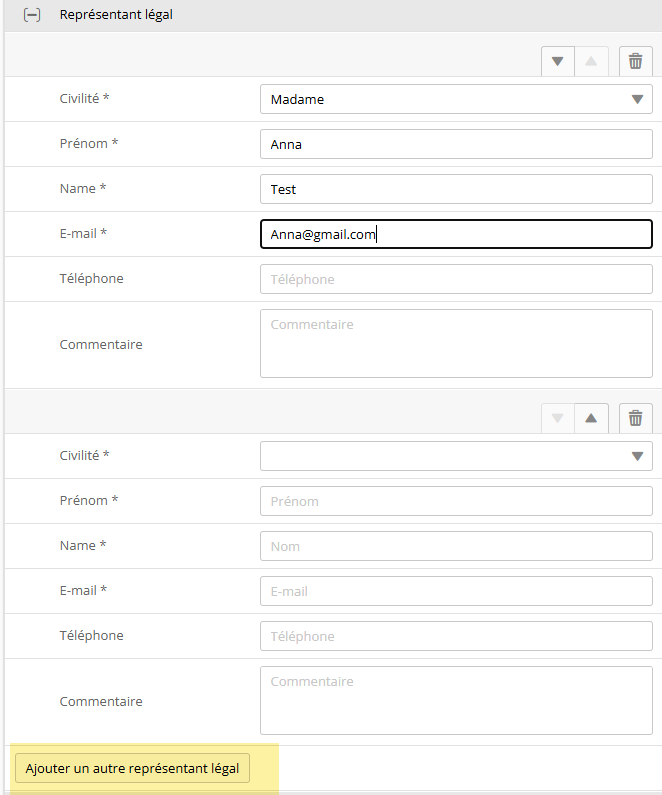Click the first representative's Commentaire textarea
The width and height of the screenshot is (662, 795).
tap(456, 344)
